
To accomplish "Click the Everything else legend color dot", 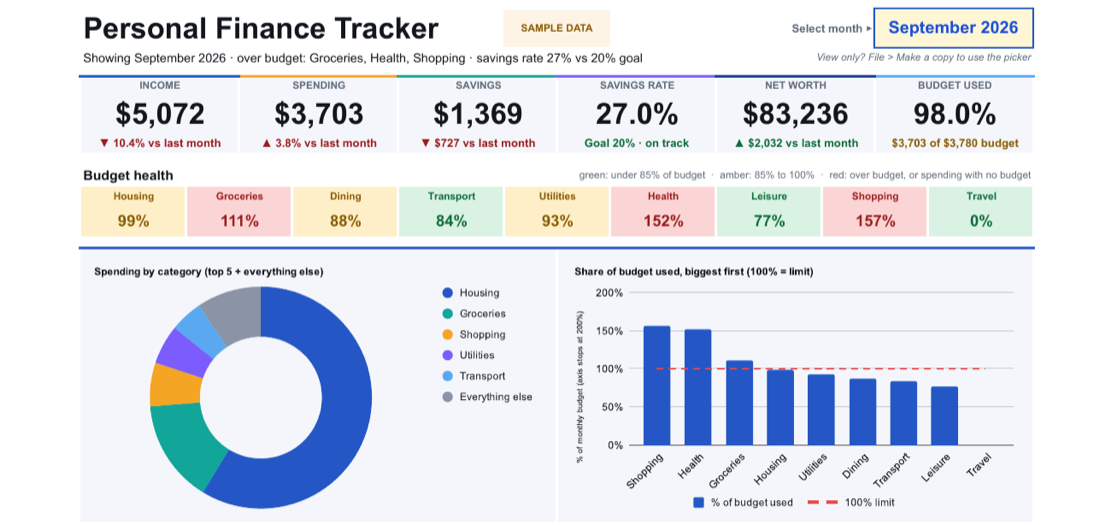I will 447,397.
